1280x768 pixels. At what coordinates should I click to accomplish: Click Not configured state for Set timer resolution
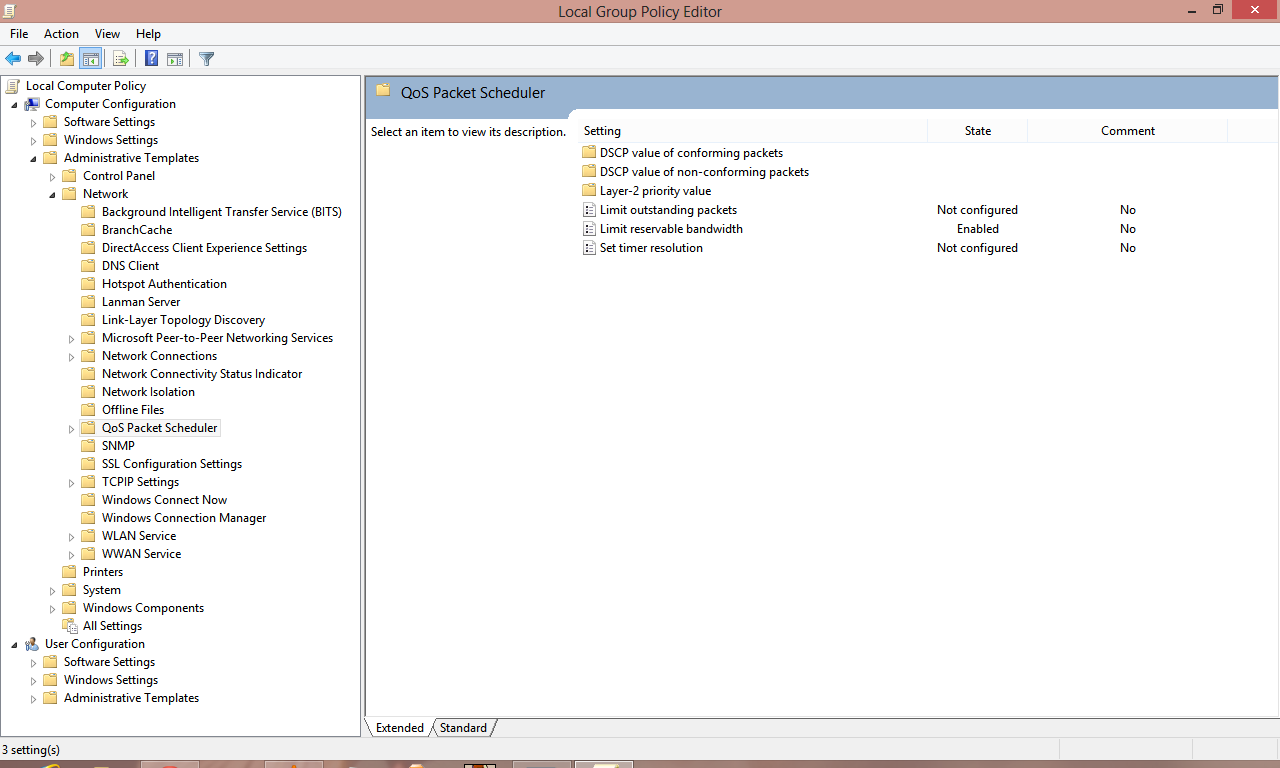[977, 248]
